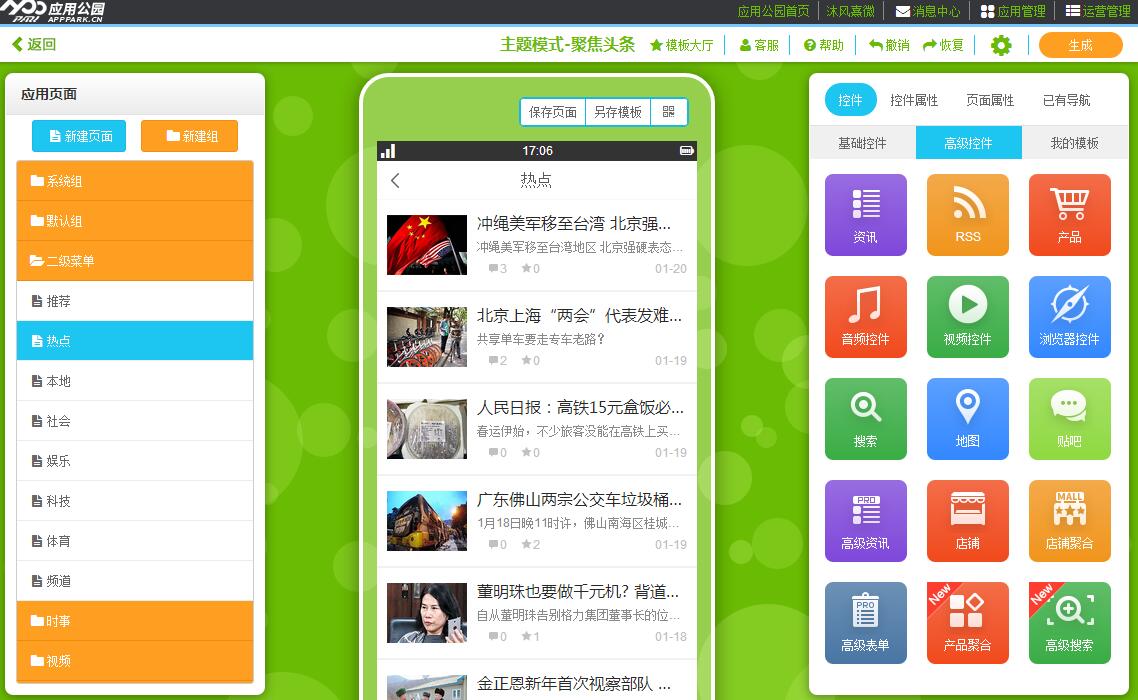The width and height of the screenshot is (1138, 700).
Task: Open the QR code view beside 另存模板
Action: pyautogui.click(x=668, y=111)
